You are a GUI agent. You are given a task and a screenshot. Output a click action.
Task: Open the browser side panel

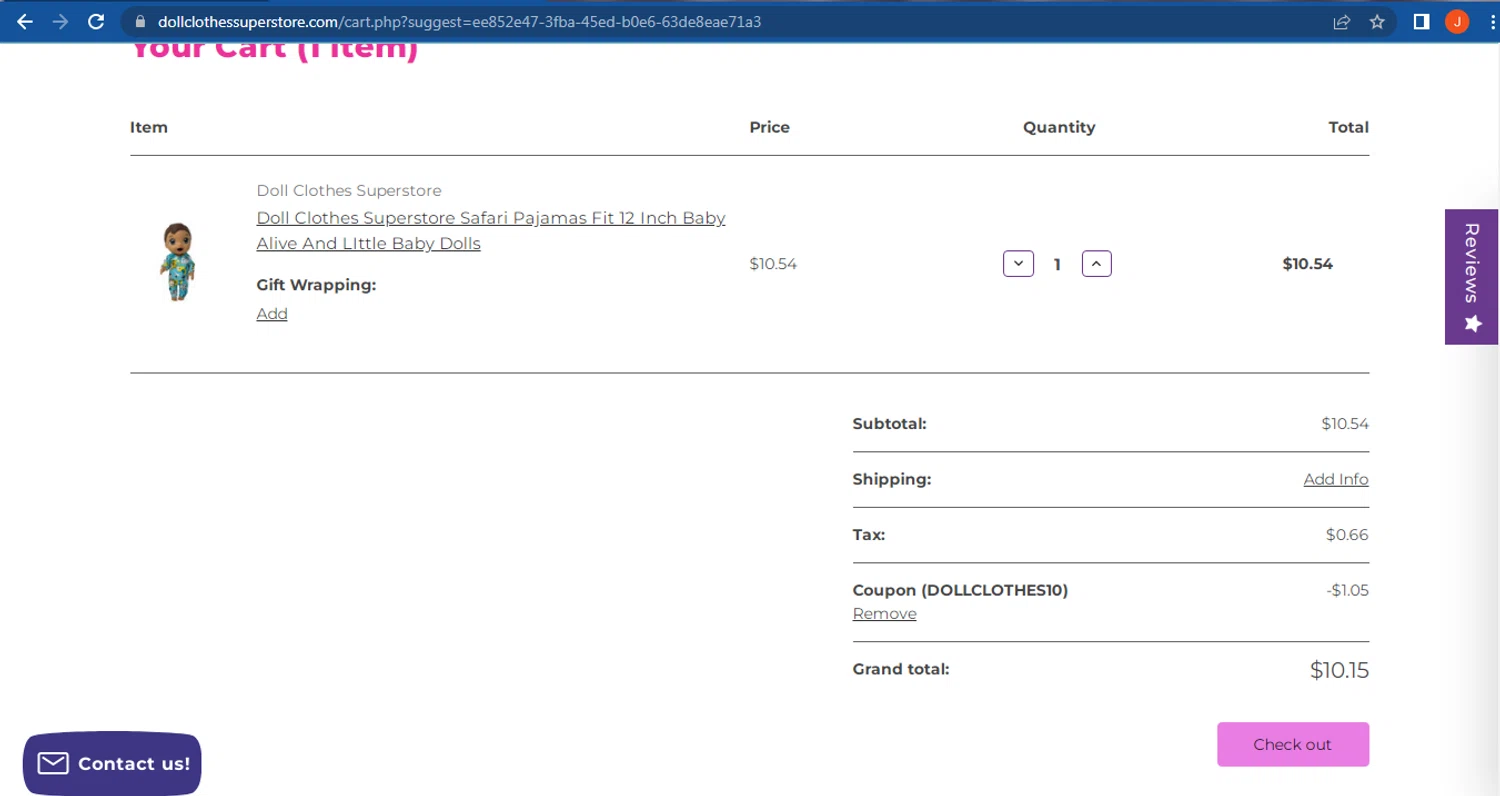tap(1421, 21)
